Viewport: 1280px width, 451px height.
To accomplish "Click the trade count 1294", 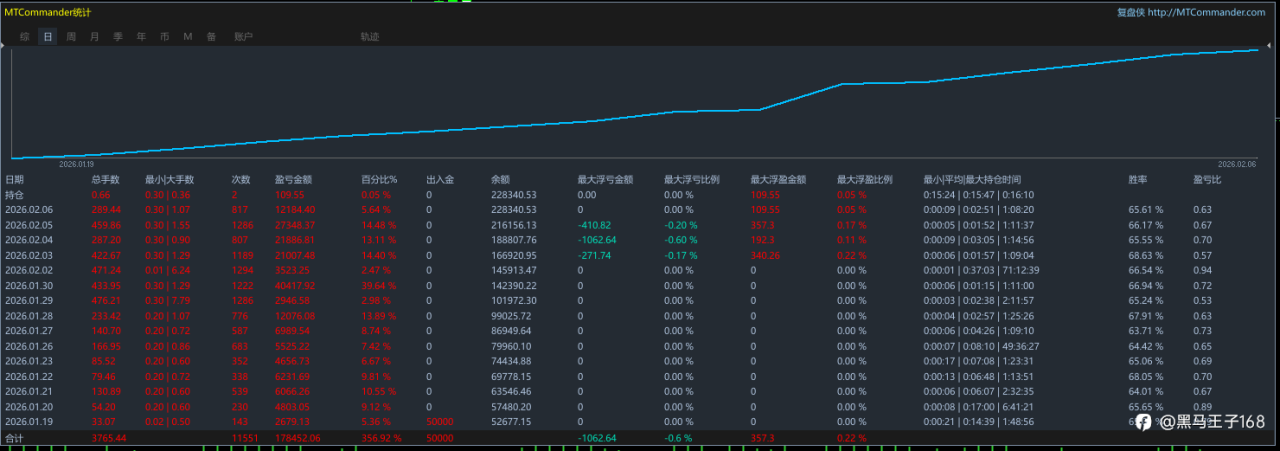I will [243, 270].
